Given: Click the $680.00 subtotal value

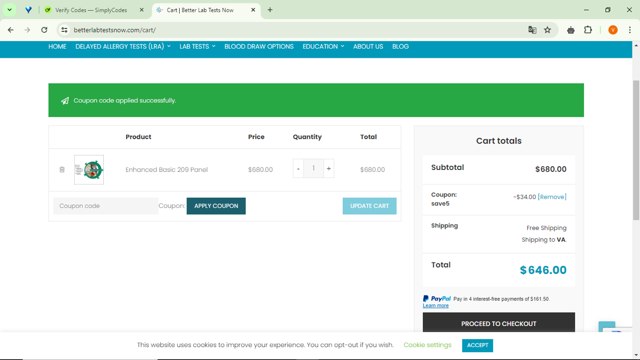Looking at the screenshot, I should [551, 169].
